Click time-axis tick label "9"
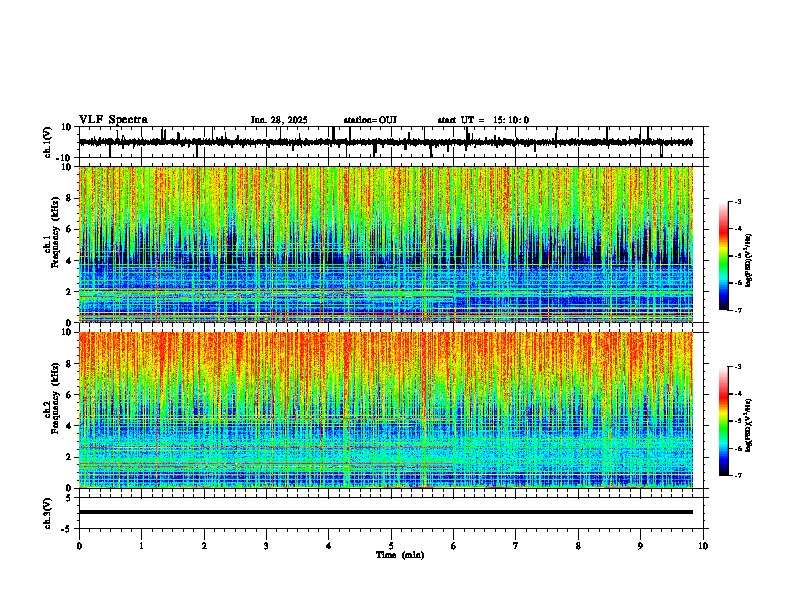This screenshot has width=792, height=612. 640,546
